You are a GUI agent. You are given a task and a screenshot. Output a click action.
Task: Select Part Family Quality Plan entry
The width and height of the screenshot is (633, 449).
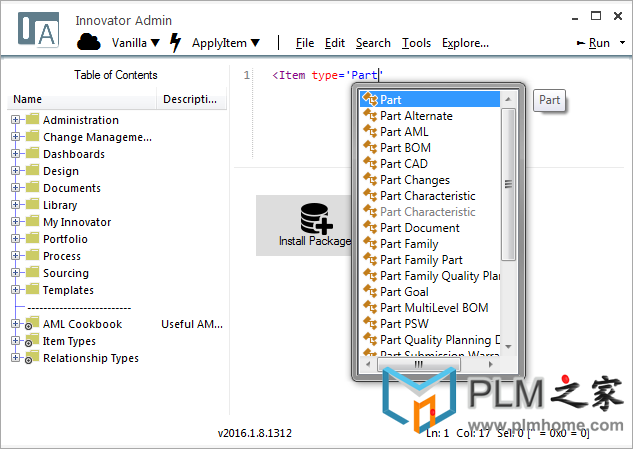[430, 276]
